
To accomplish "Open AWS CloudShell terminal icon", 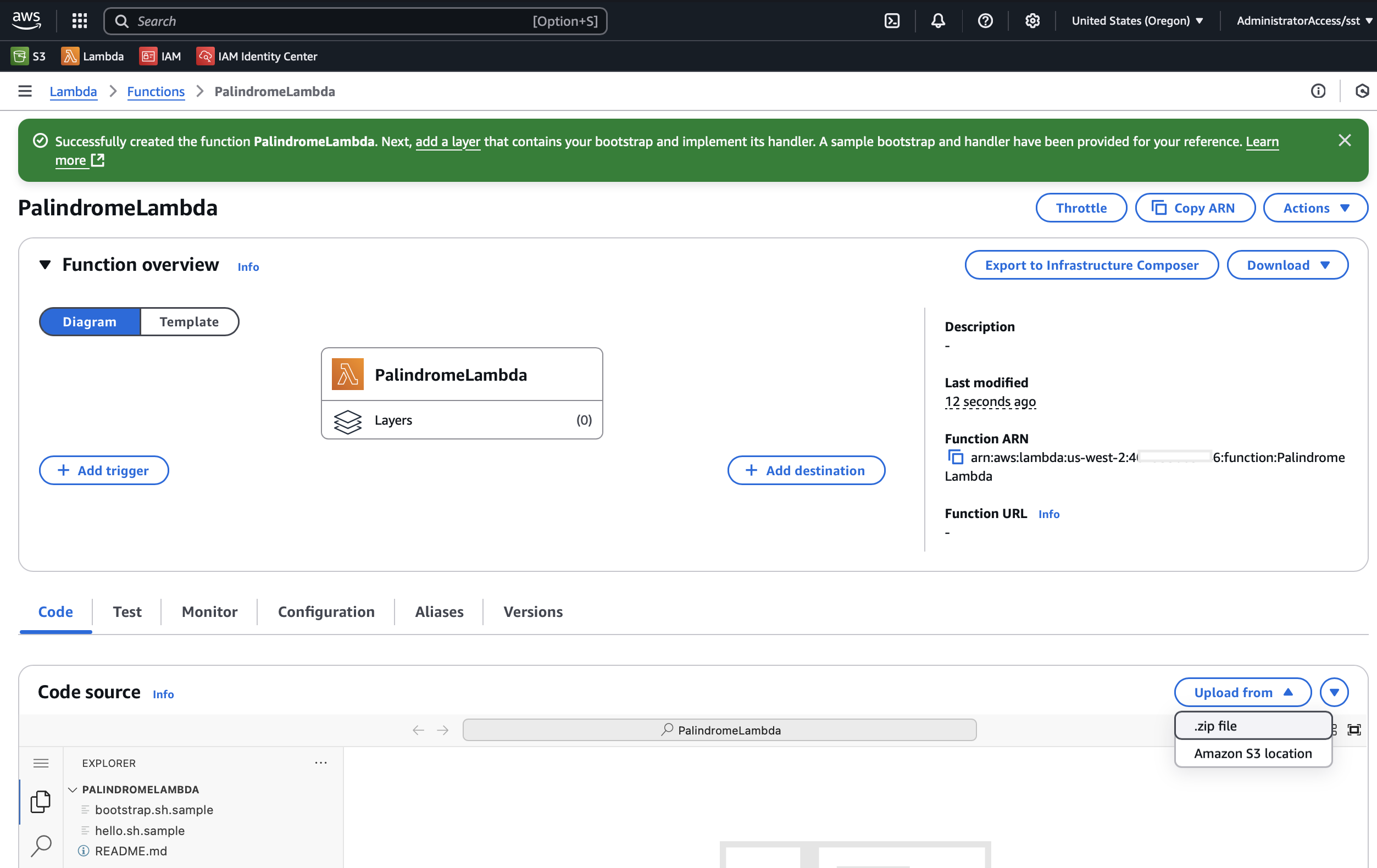I will coord(891,21).
